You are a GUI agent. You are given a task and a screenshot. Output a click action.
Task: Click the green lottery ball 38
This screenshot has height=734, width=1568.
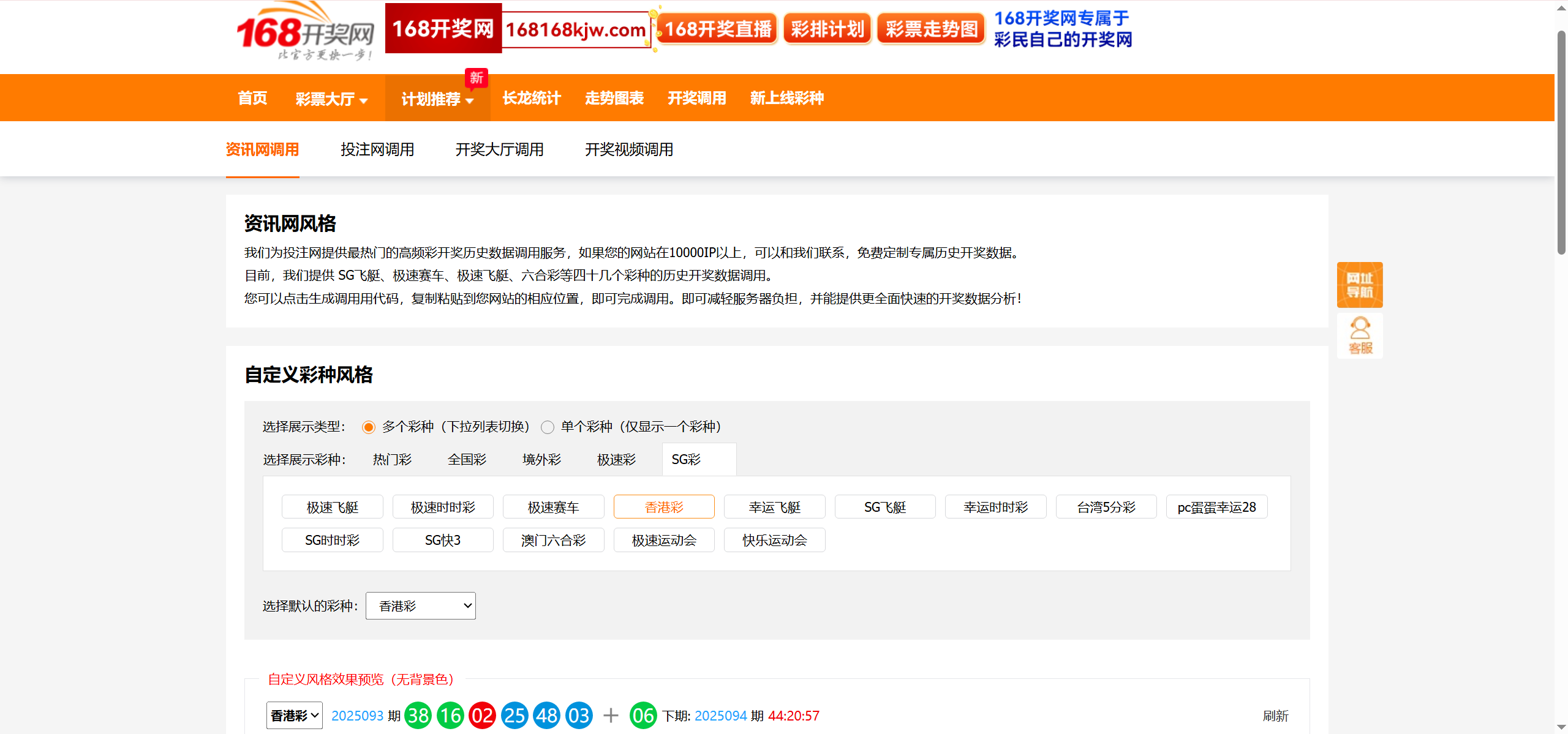coord(418,715)
